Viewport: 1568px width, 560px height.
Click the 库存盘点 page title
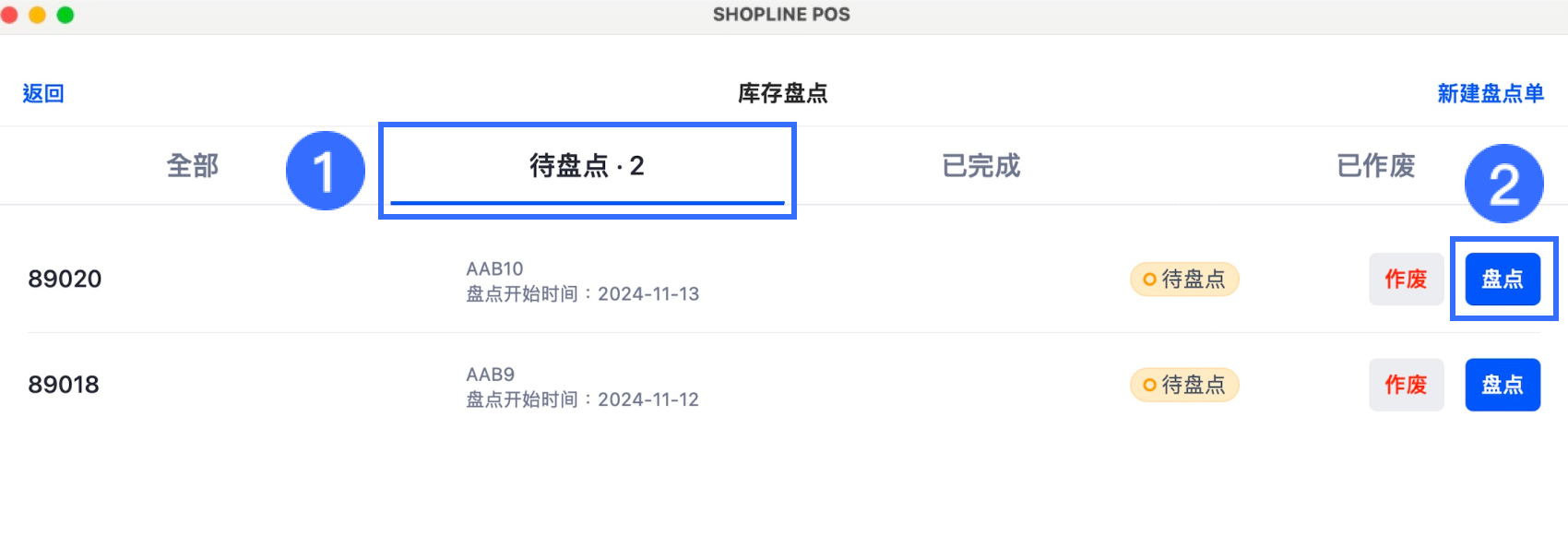pyautogui.click(x=782, y=93)
